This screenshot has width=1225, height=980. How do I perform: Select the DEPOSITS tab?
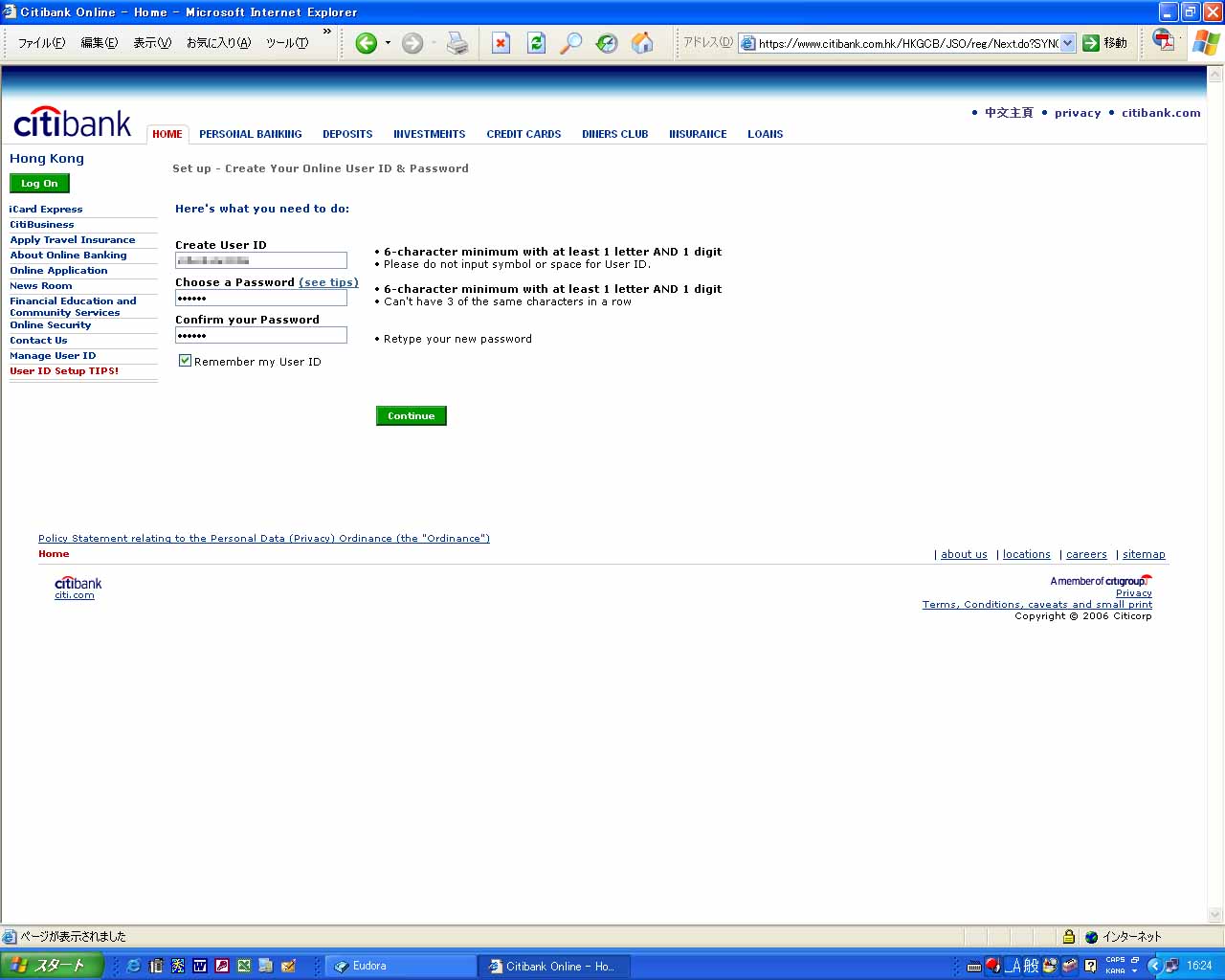pos(347,134)
